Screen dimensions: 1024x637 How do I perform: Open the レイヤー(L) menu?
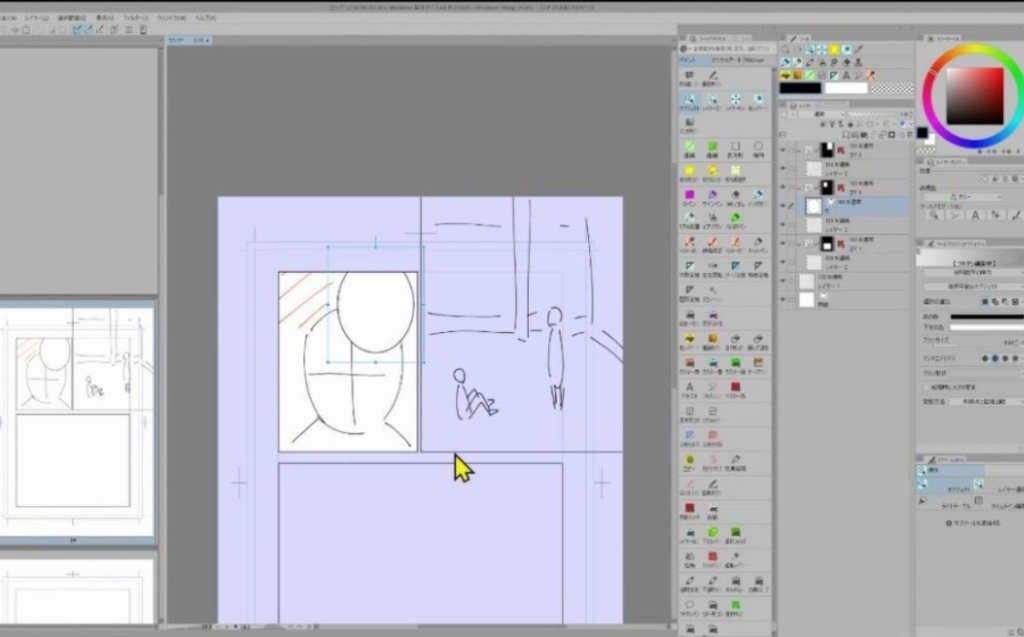click(x=37, y=18)
